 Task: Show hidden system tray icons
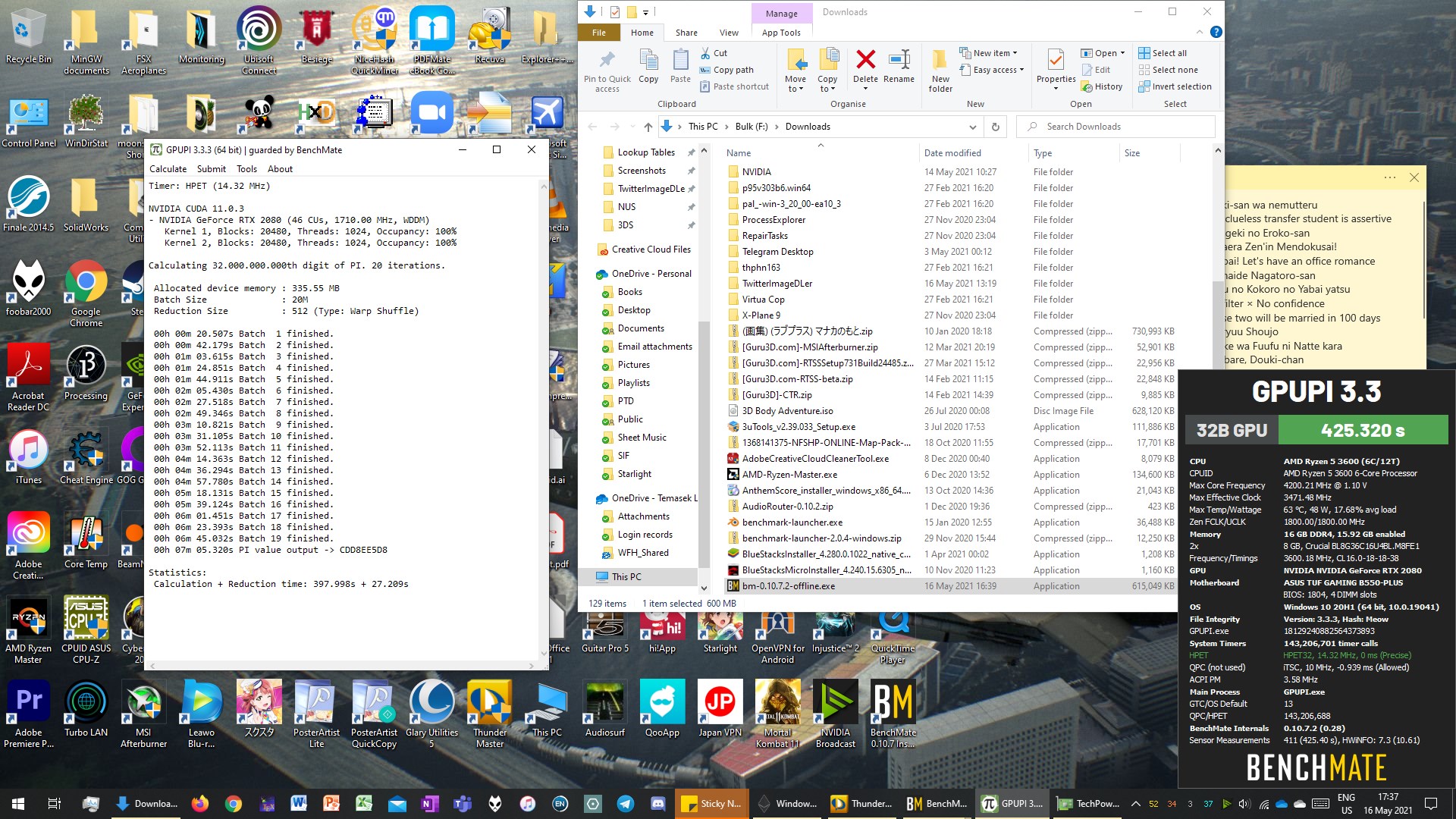[x=1135, y=803]
